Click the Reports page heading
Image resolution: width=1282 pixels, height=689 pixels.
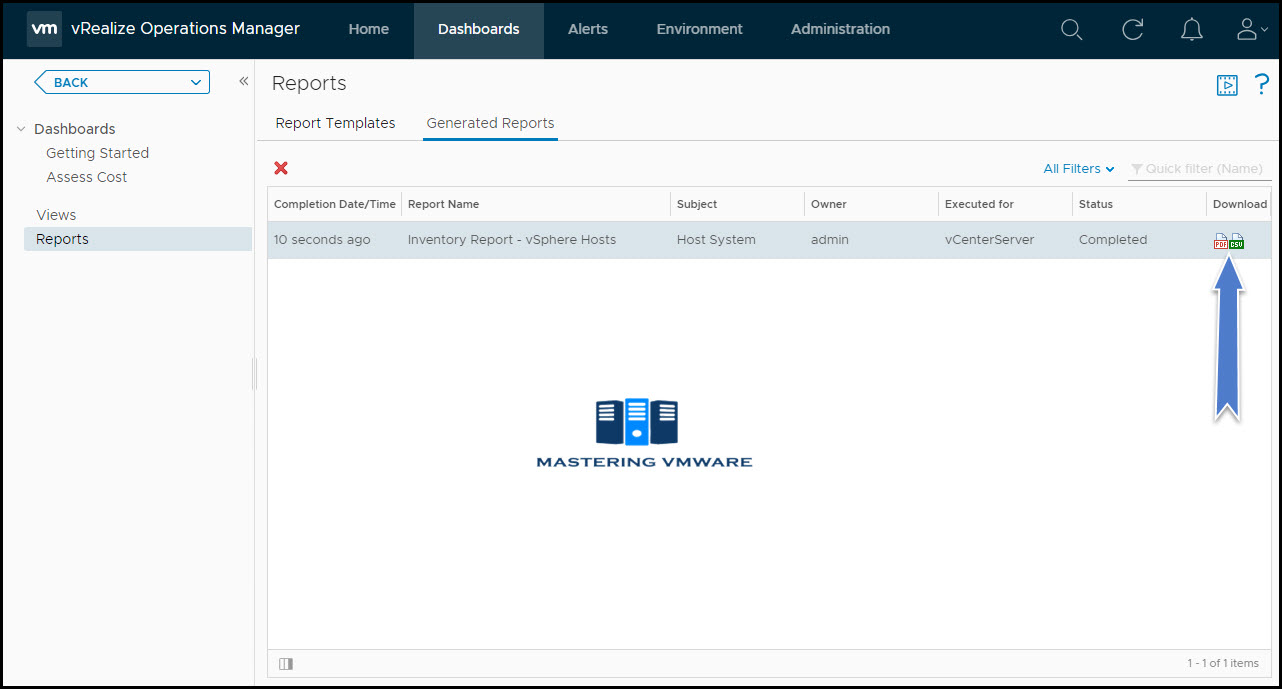click(x=309, y=83)
